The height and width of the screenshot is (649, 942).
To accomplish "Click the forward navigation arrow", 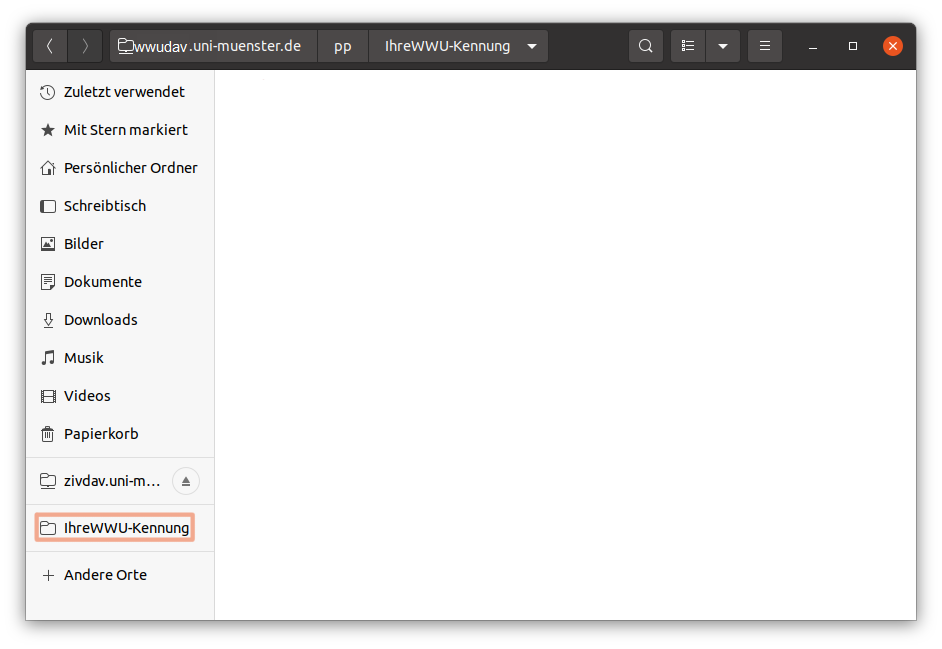I will coord(85,46).
